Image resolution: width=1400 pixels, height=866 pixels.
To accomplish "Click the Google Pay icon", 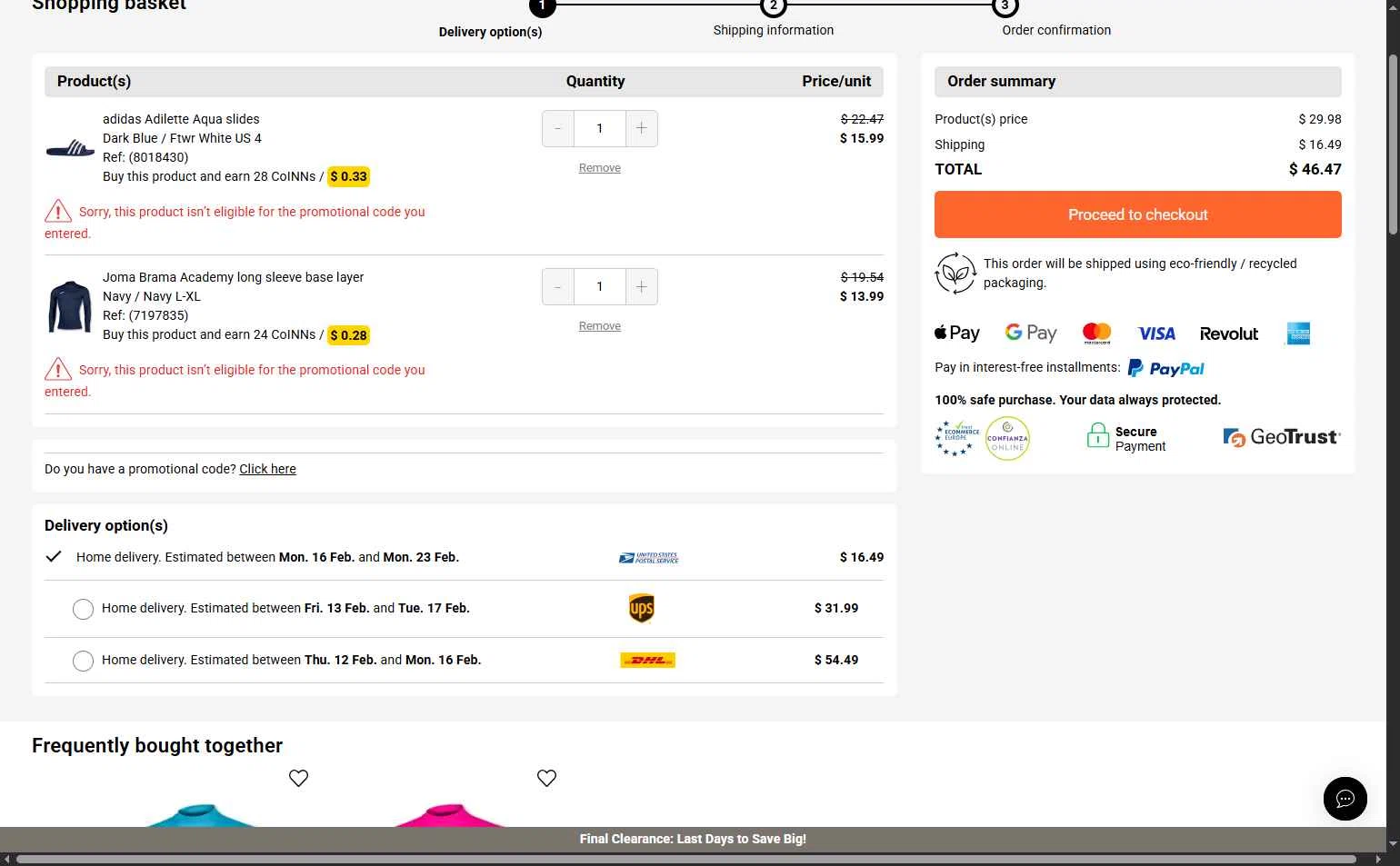I will 1031,333.
